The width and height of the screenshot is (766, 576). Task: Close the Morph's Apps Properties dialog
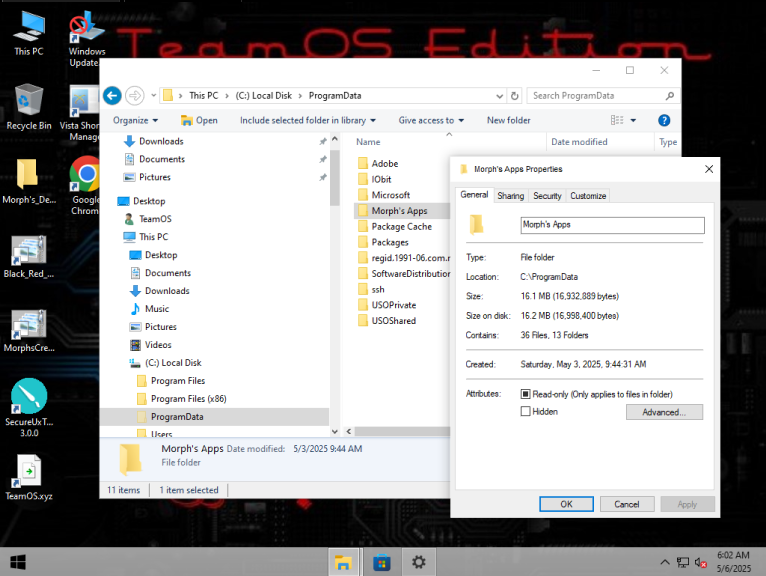[709, 169]
